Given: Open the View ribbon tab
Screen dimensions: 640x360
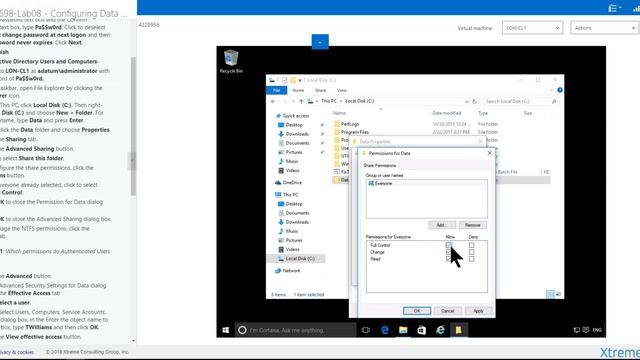Looking at the screenshot, I should (x=342, y=90).
